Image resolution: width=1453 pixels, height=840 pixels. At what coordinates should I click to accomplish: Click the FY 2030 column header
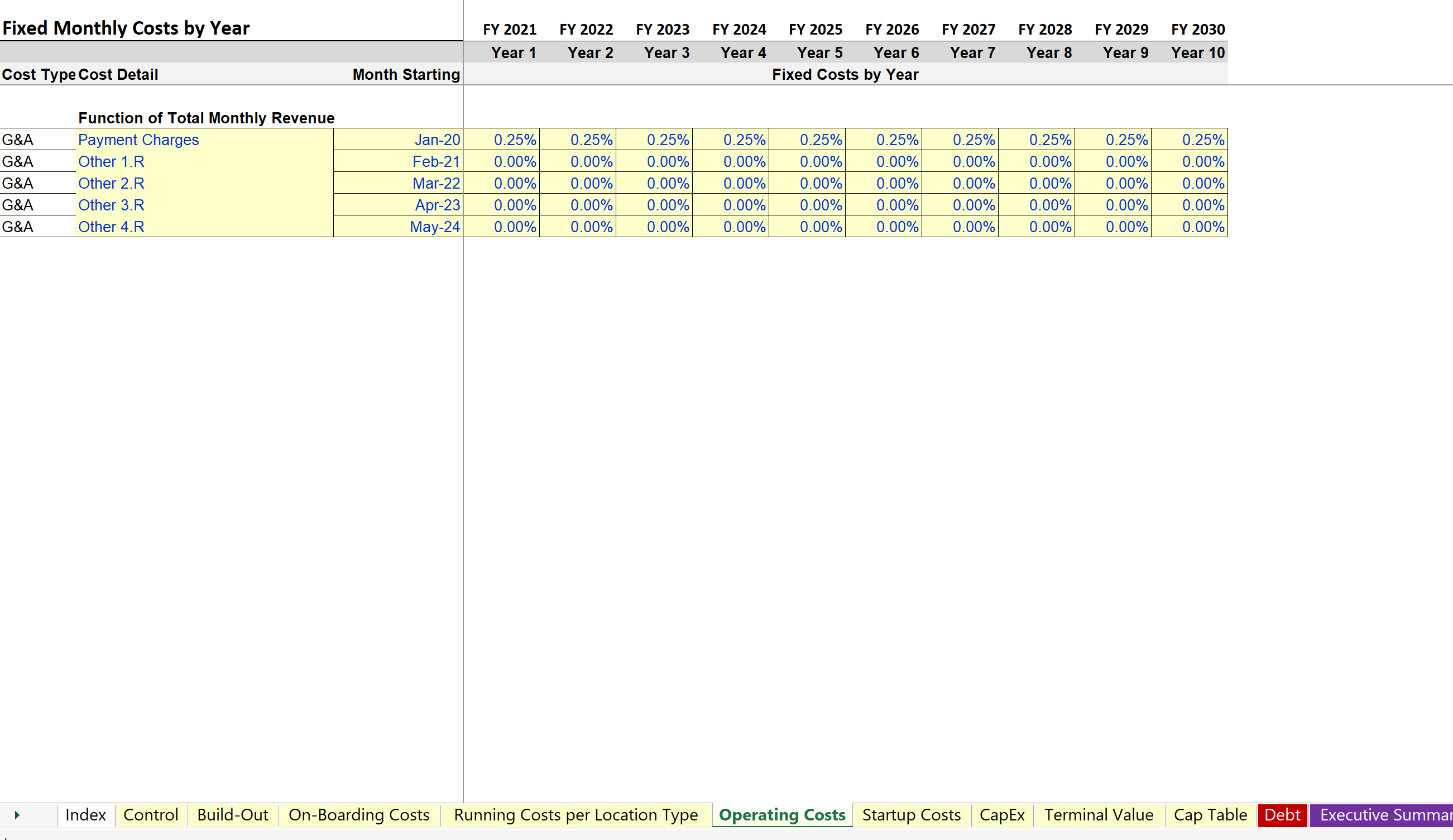[1198, 30]
